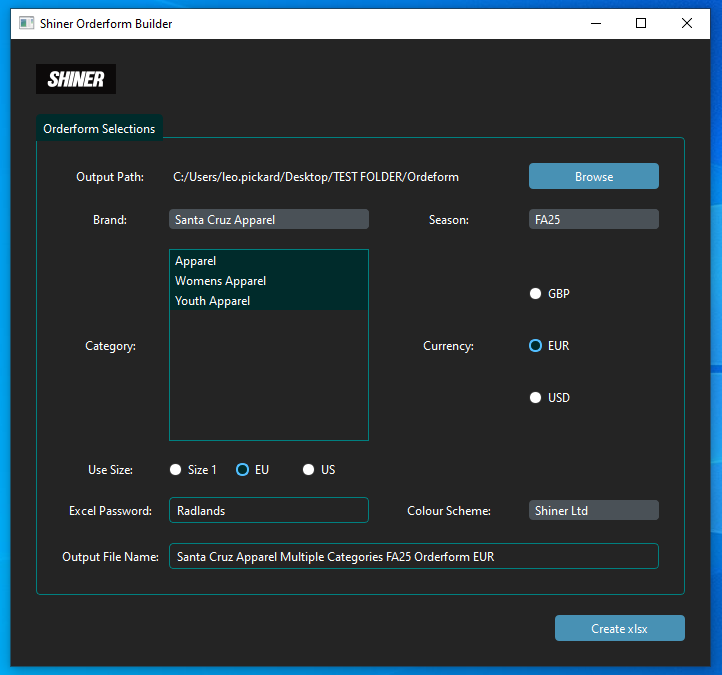Choose the EU size option
This screenshot has height=675, width=722.
pyautogui.click(x=243, y=470)
